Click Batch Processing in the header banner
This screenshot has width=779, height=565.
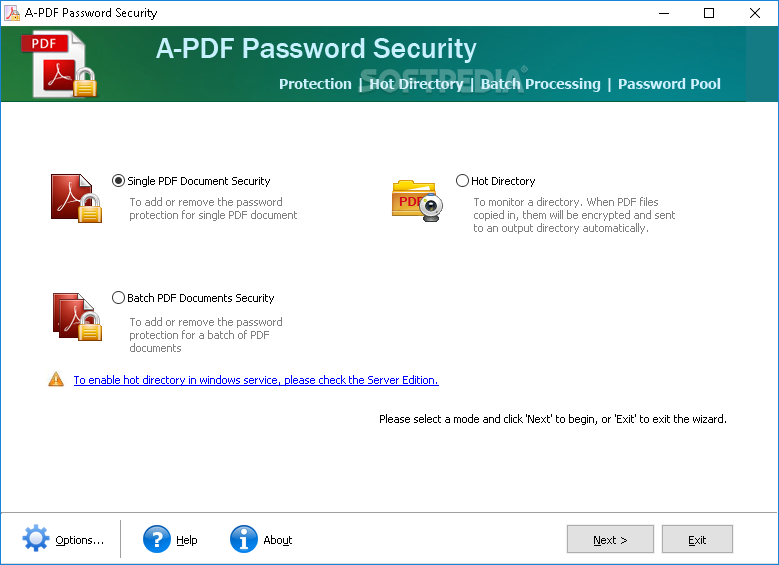click(541, 84)
